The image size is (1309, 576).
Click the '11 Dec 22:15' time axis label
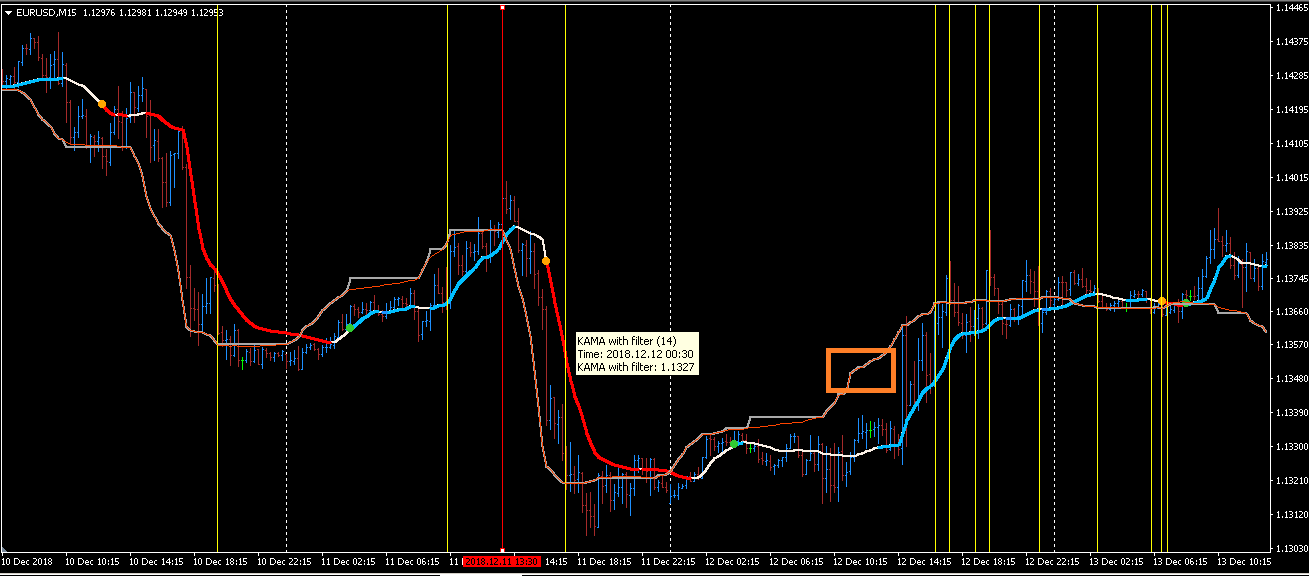coord(669,562)
